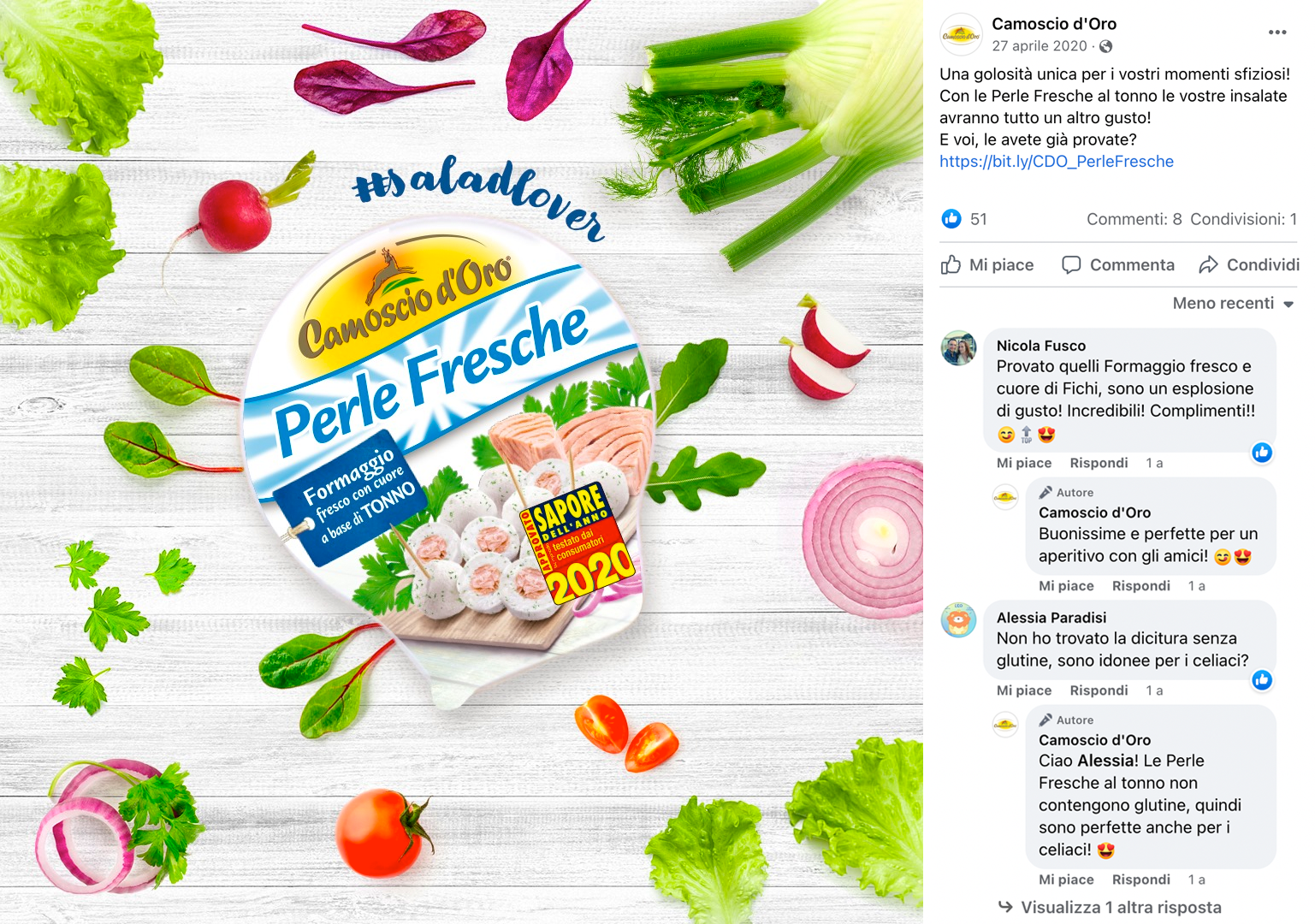This screenshot has width=1315, height=924.
Task: Expand the Meno recenti sort dropdown
Action: [x=1233, y=304]
